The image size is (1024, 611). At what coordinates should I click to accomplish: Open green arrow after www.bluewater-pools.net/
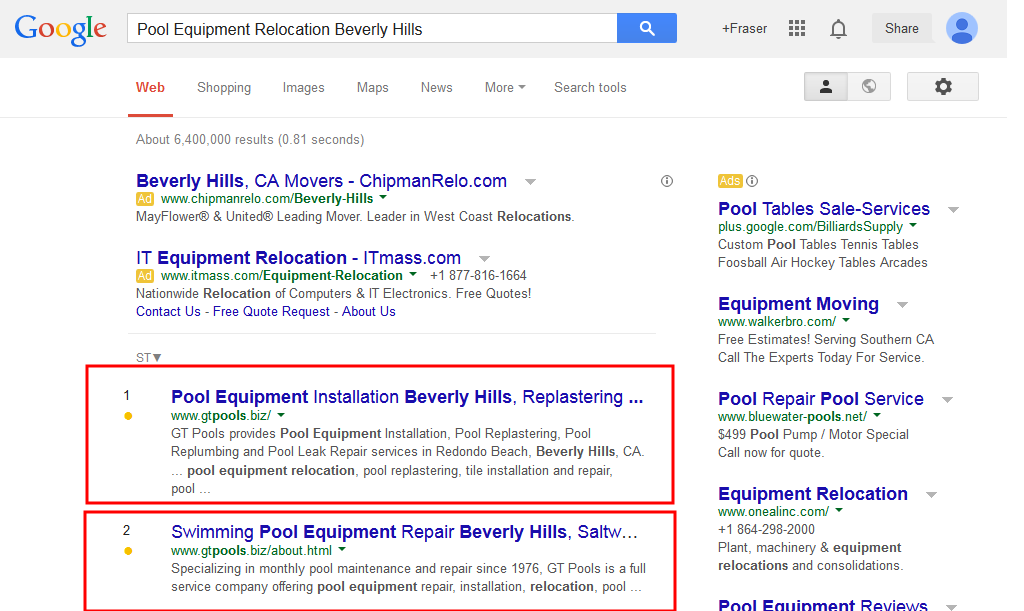(x=877, y=415)
